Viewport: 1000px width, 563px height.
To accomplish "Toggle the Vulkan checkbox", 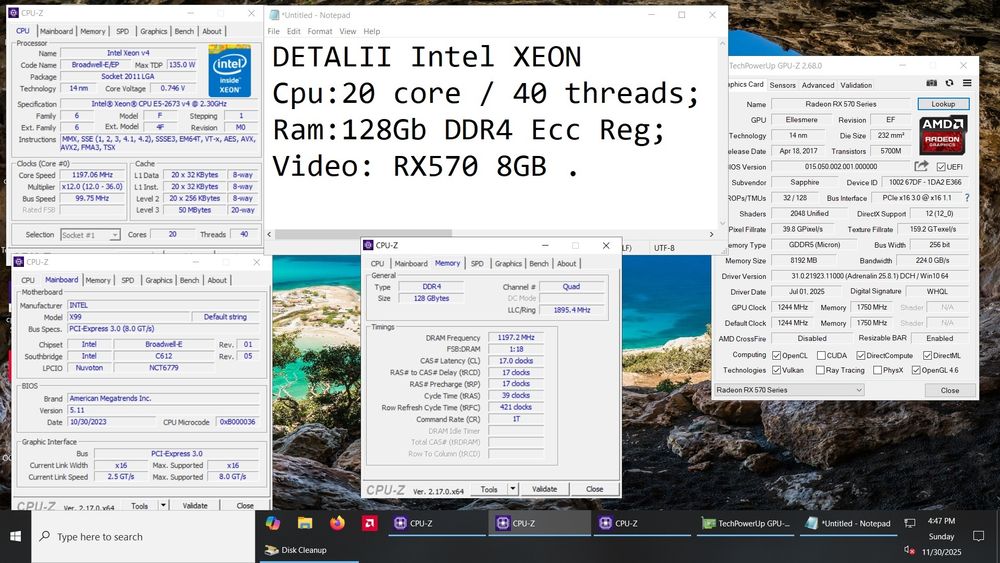I will pyautogui.click(x=776, y=370).
